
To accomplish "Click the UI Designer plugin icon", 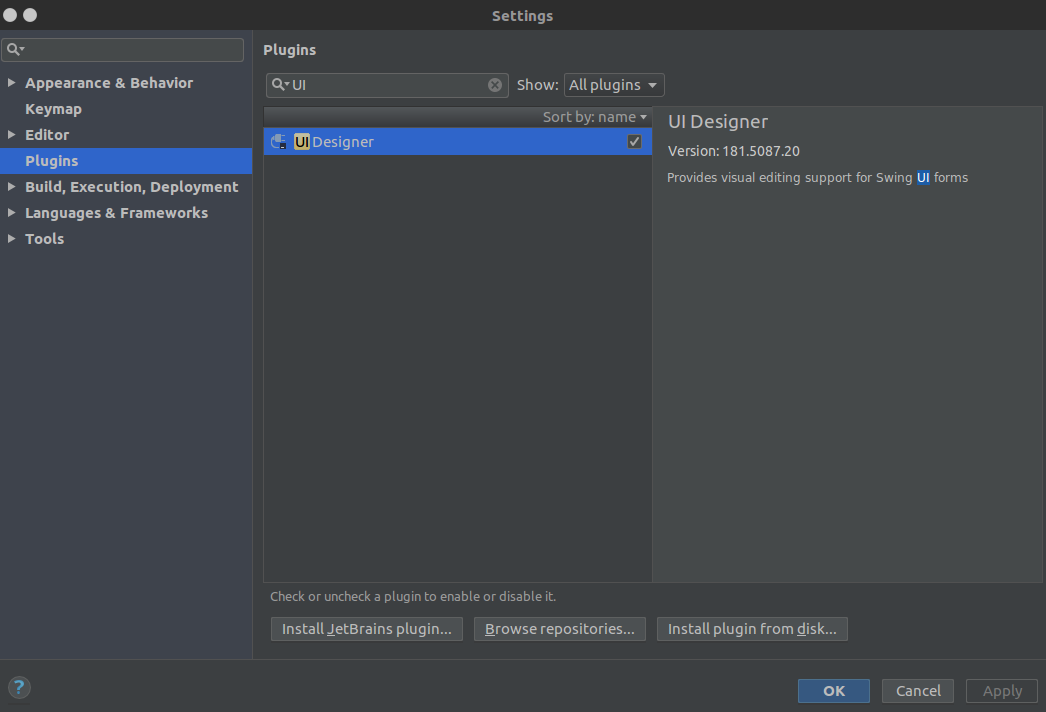I will (x=277, y=141).
